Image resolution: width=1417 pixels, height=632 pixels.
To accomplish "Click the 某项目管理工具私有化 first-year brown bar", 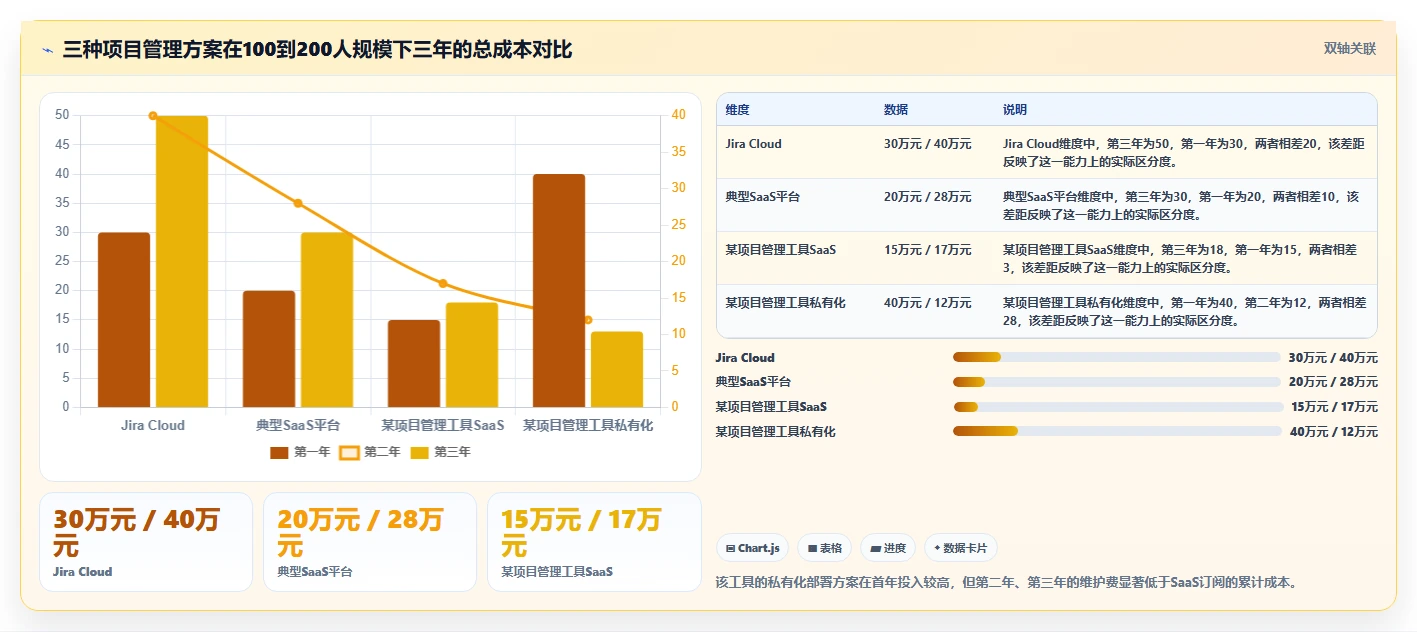I will [559, 291].
